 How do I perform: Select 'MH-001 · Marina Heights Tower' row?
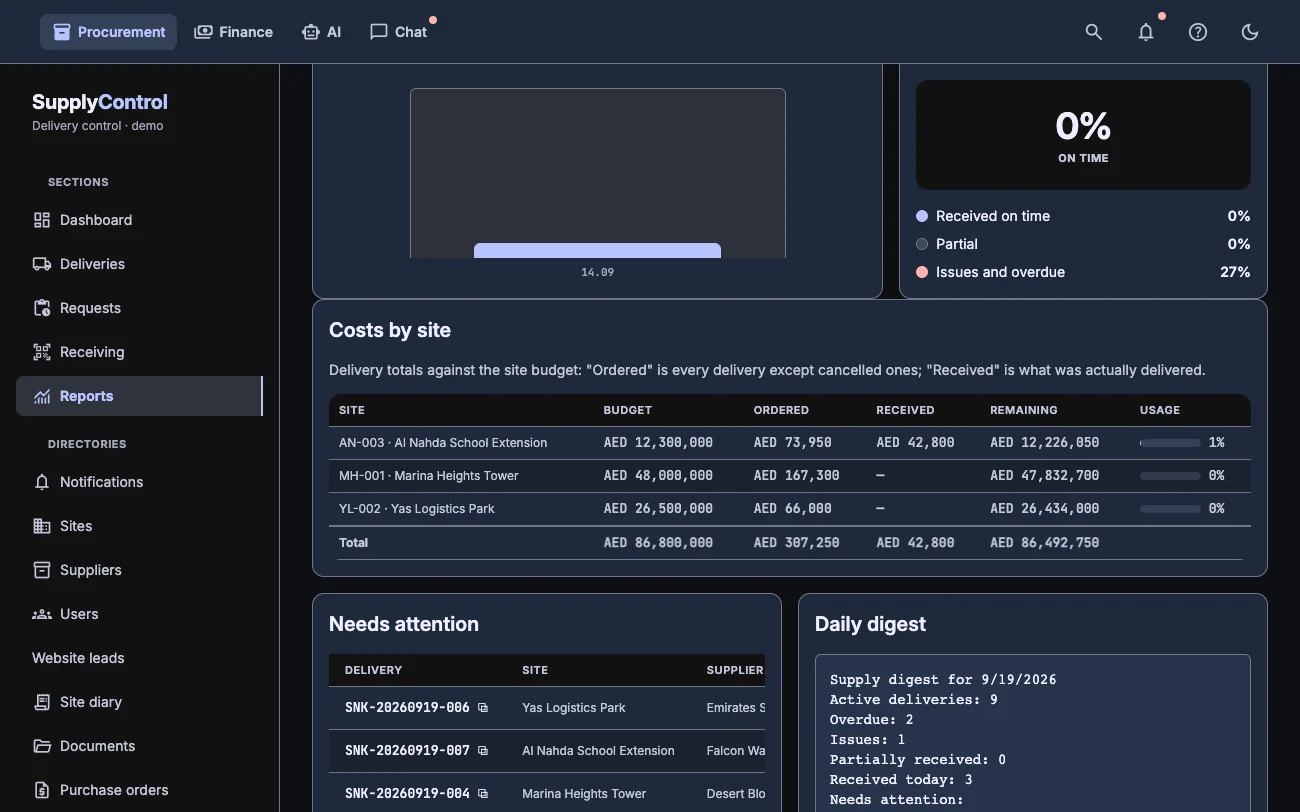click(790, 476)
